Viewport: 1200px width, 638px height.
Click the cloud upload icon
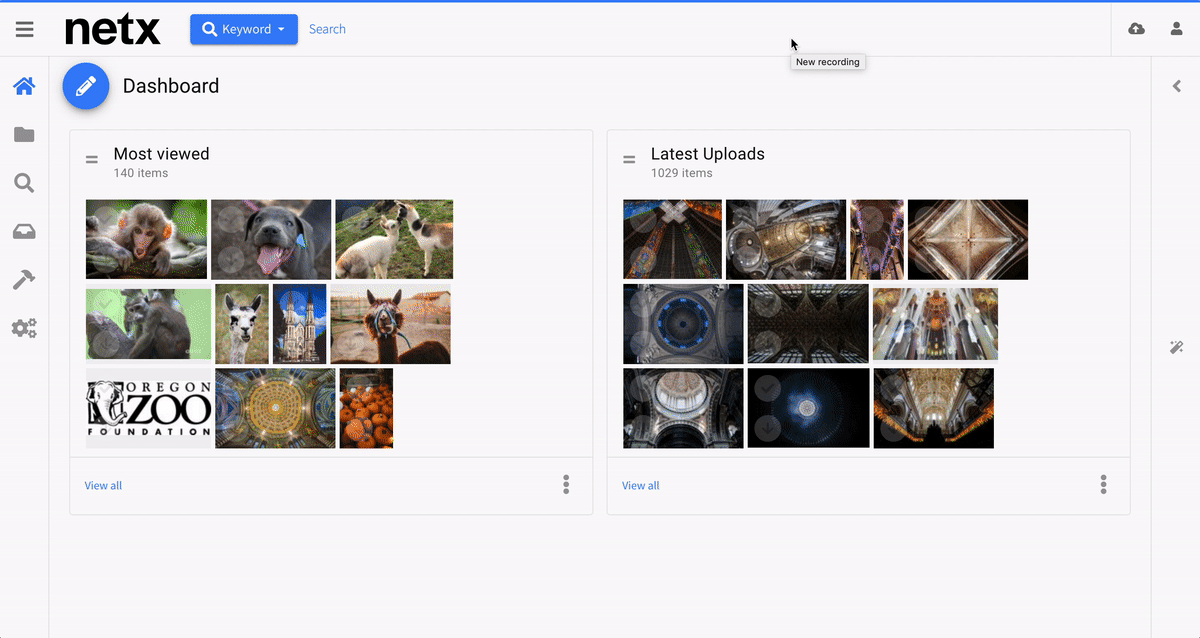[1136, 29]
